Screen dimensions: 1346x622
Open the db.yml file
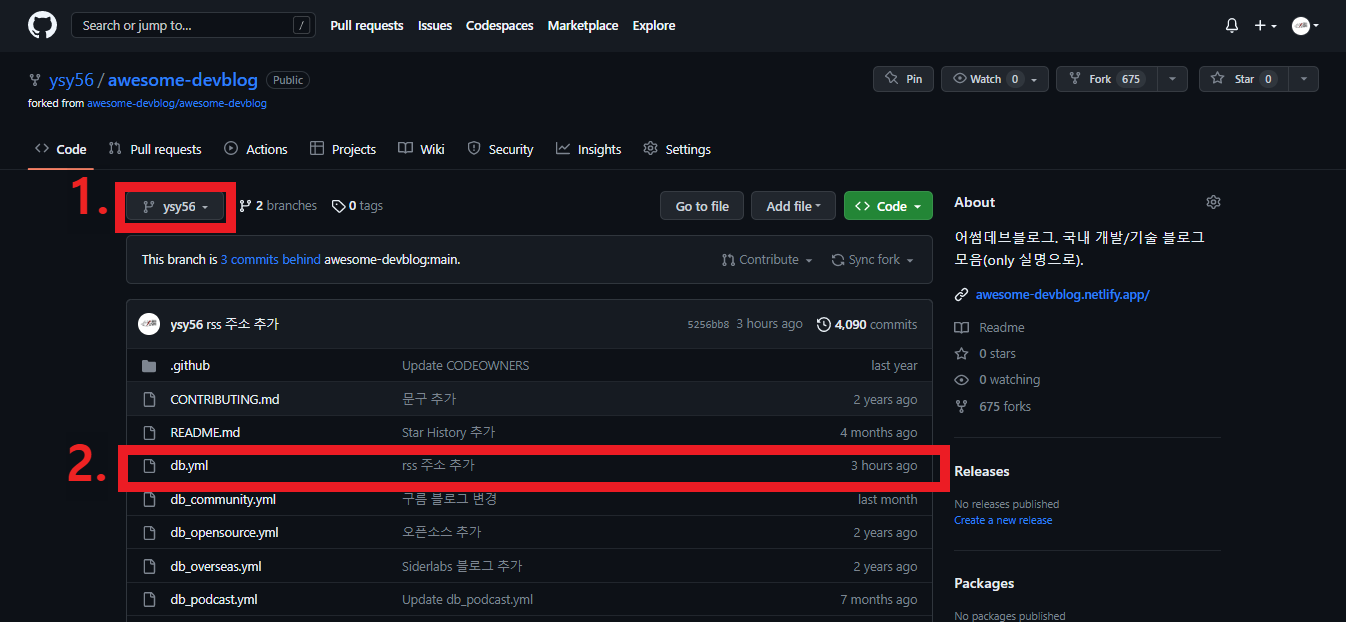point(189,466)
